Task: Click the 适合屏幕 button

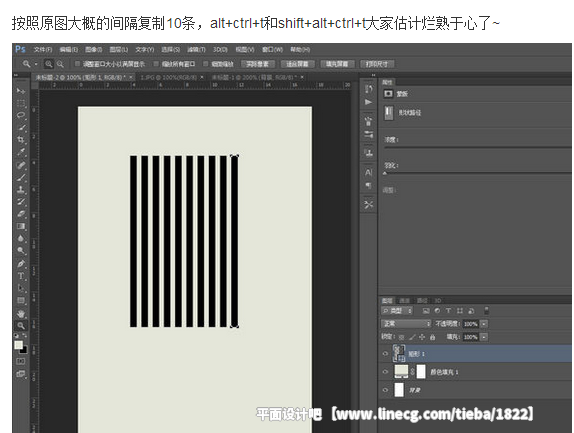Action: [297, 64]
